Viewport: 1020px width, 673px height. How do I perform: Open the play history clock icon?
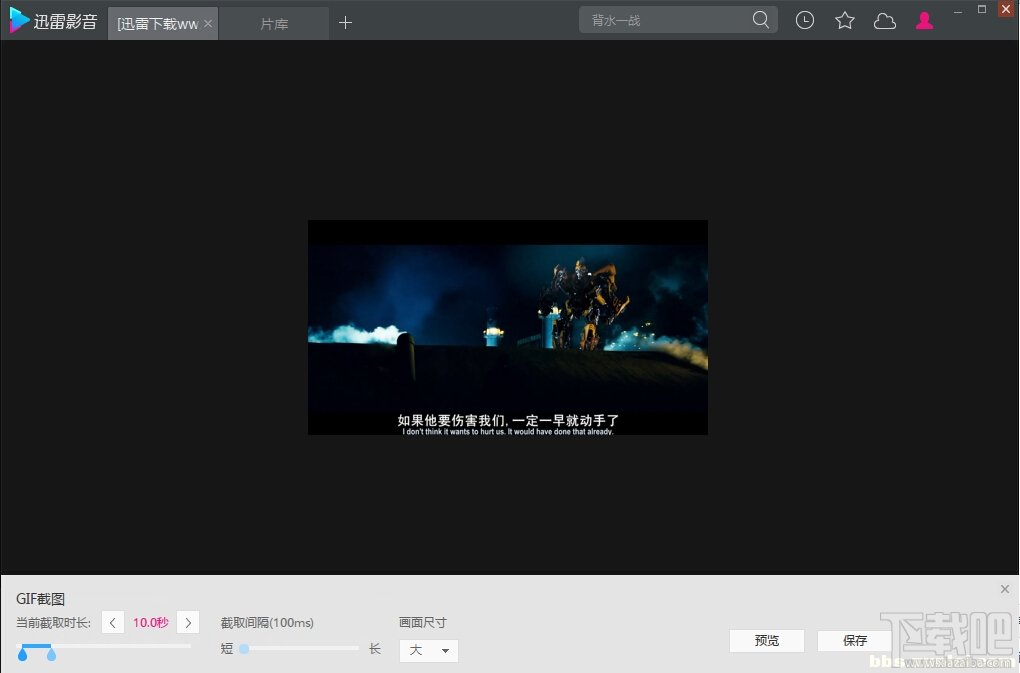click(805, 19)
